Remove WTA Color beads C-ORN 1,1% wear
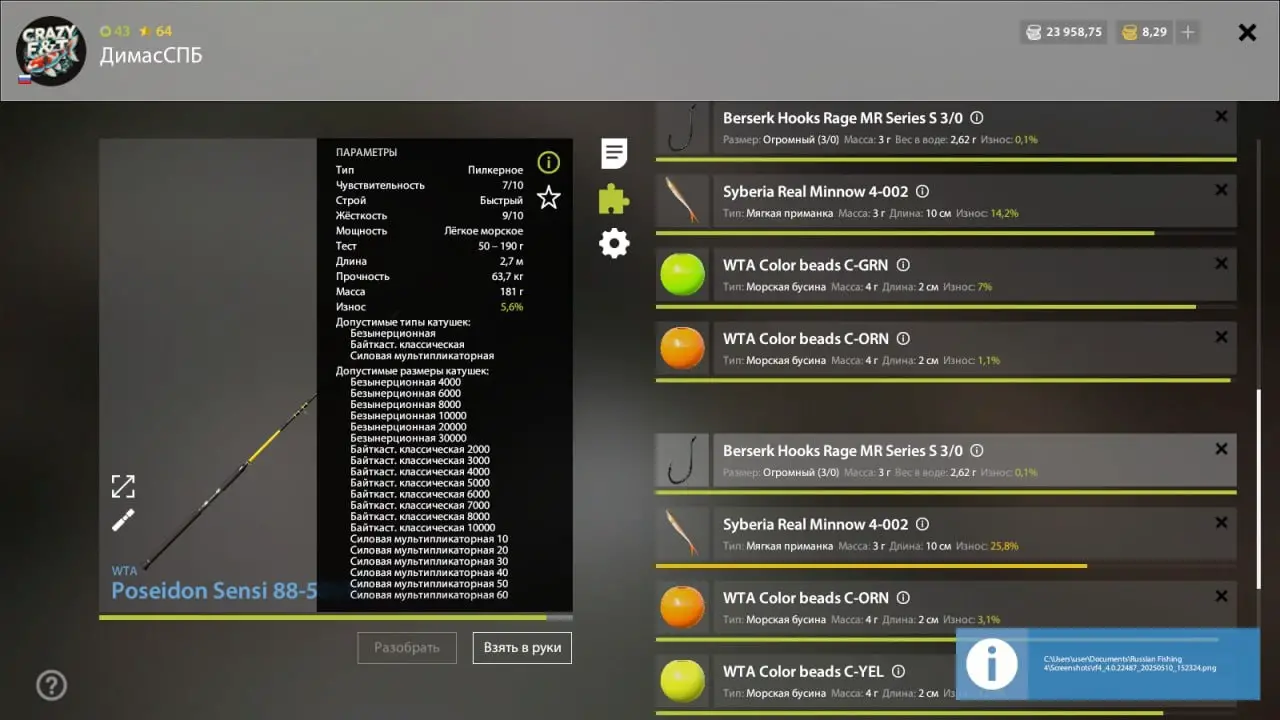 point(1221,337)
